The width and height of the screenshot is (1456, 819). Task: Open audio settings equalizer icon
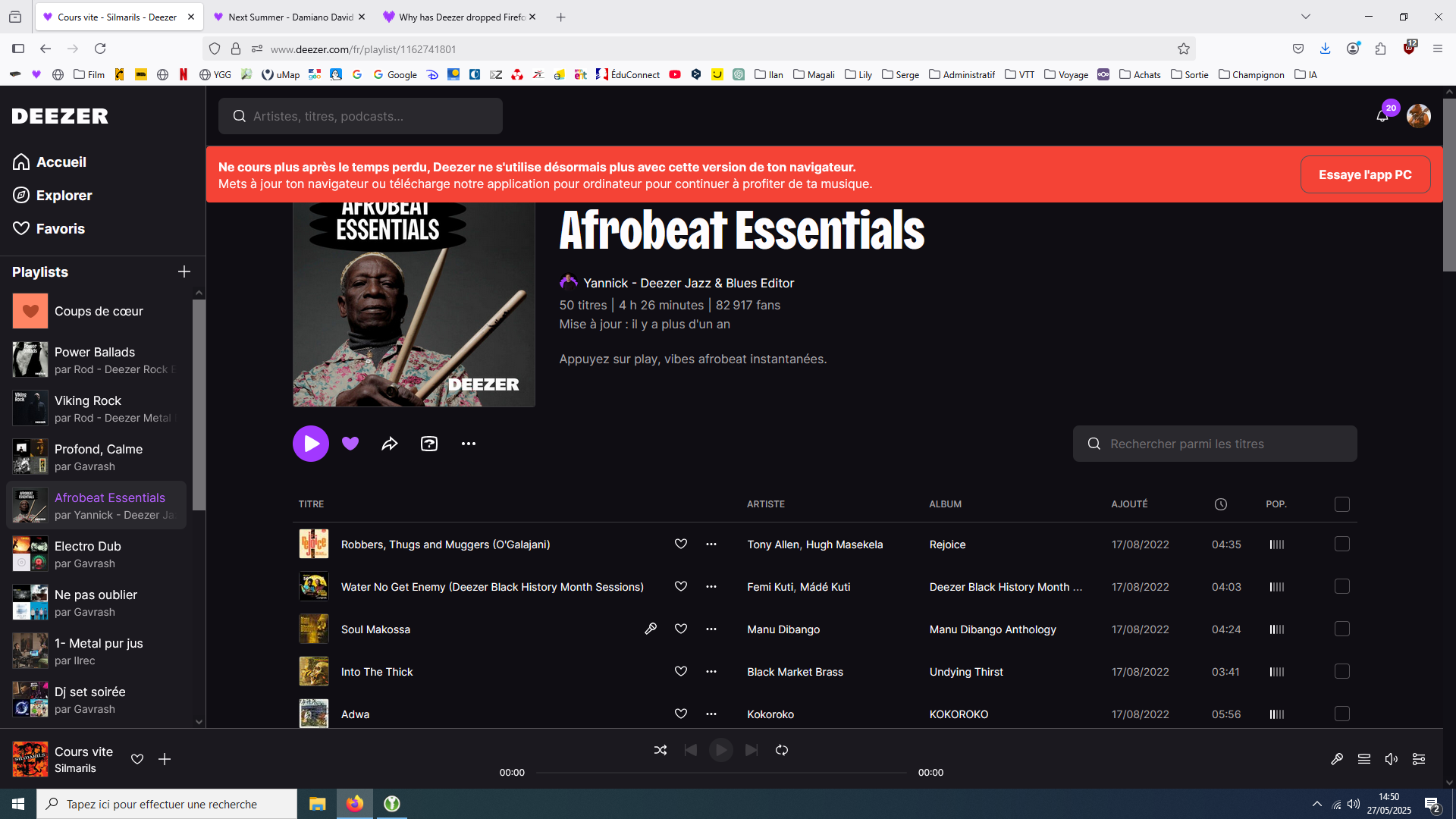pyautogui.click(x=1419, y=759)
